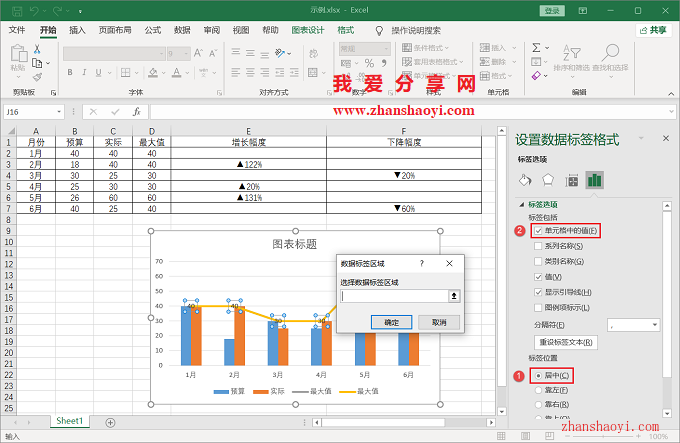680x443 pixels.
Task: Click the Label Options bar chart icon
Action: pyautogui.click(x=595, y=180)
